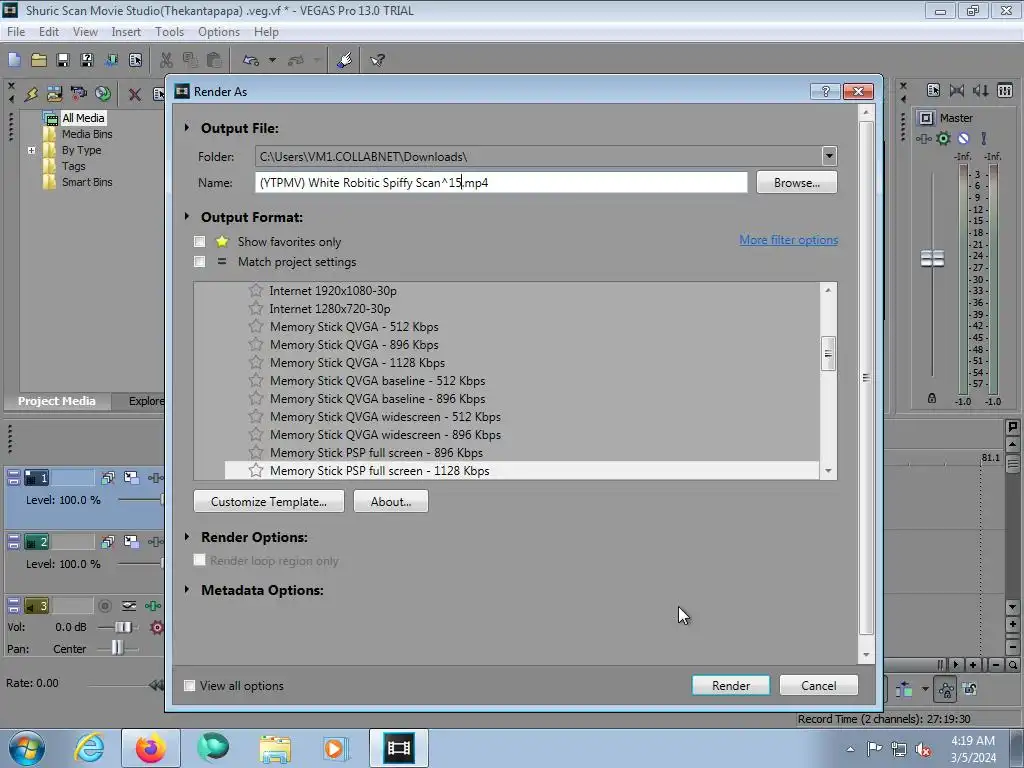Click the Extract Audio from CD icon
Viewport: 1024px width, 768px height.
click(x=103, y=94)
